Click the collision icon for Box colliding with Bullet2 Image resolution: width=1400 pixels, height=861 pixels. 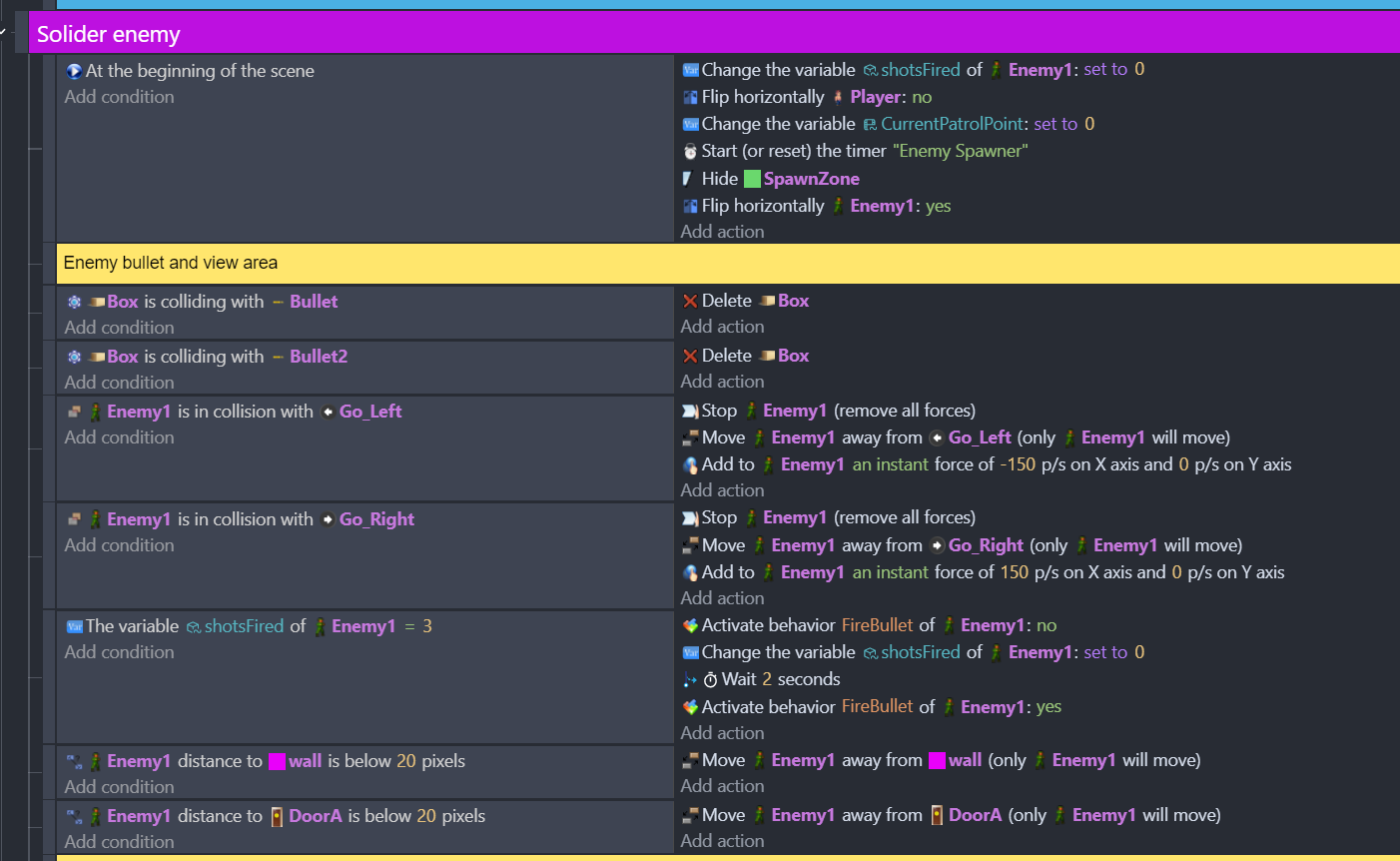pos(73,355)
